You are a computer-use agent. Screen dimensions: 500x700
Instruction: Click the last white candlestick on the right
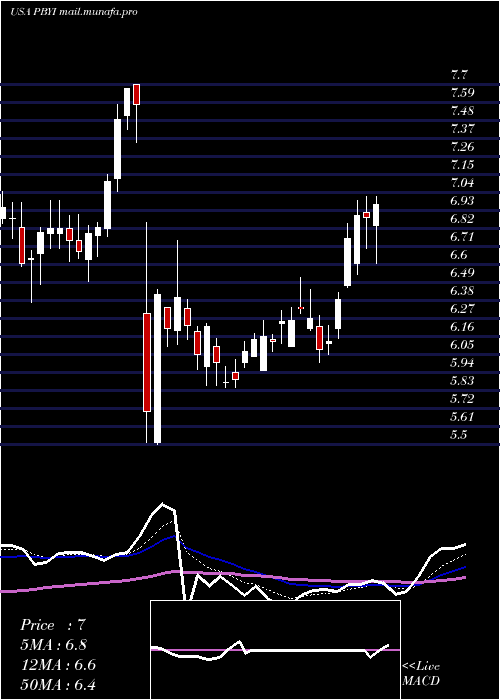point(376,215)
